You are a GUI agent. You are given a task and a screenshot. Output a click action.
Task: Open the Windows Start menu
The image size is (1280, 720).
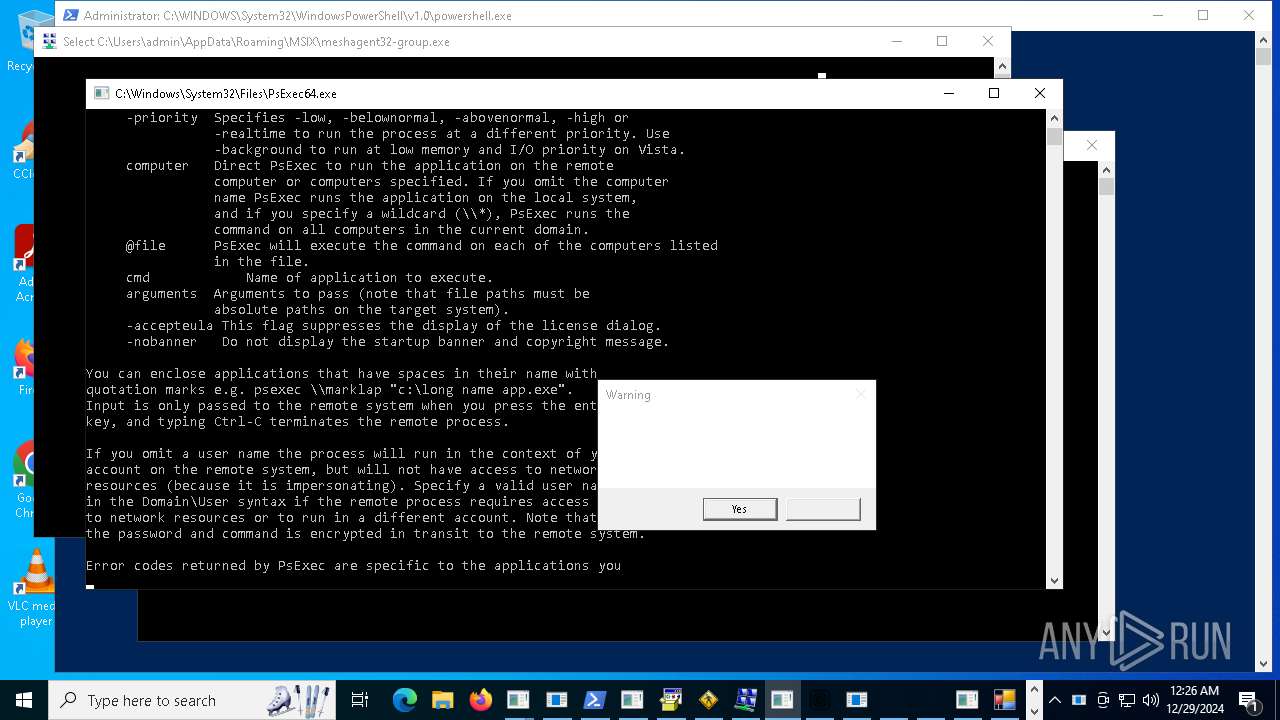pos(24,700)
